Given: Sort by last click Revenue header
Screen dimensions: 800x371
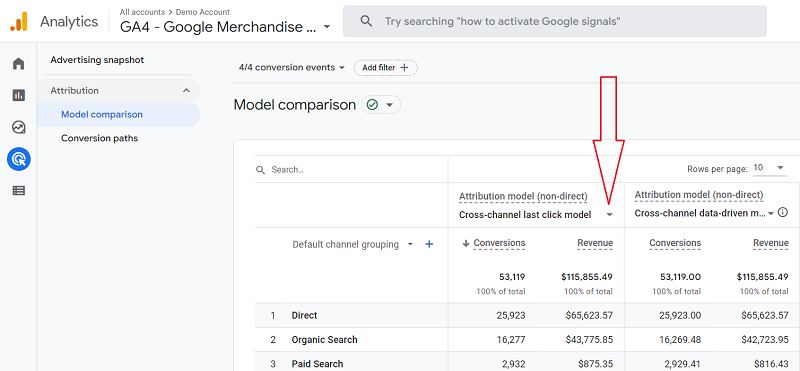Looking at the screenshot, I should coord(595,243).
